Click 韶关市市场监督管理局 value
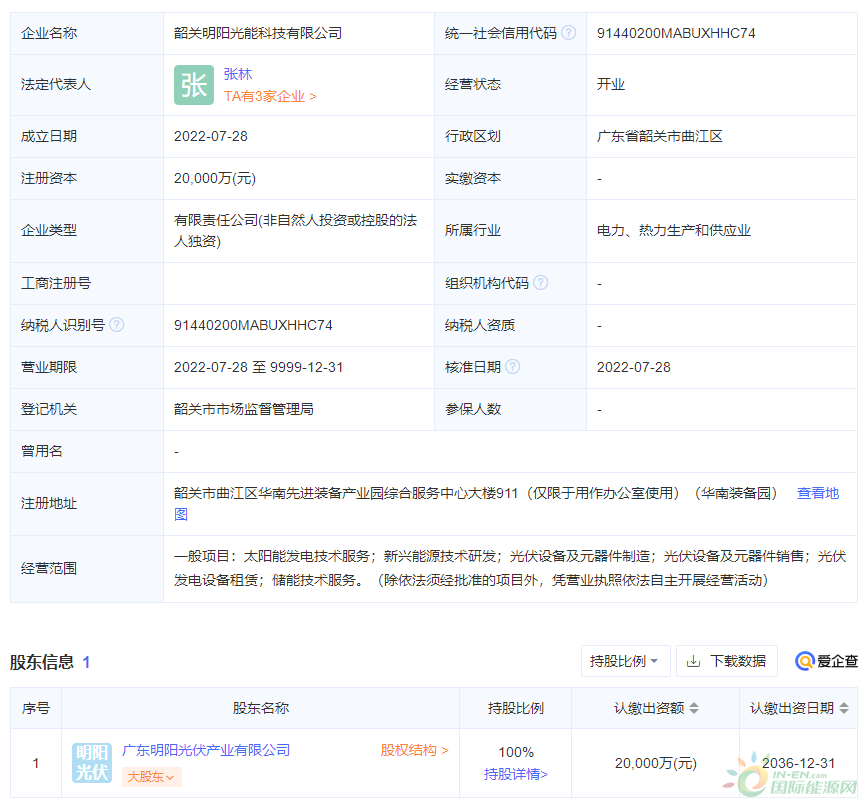Viewport: 862px width, 802px height. click(x=244, y=409)
